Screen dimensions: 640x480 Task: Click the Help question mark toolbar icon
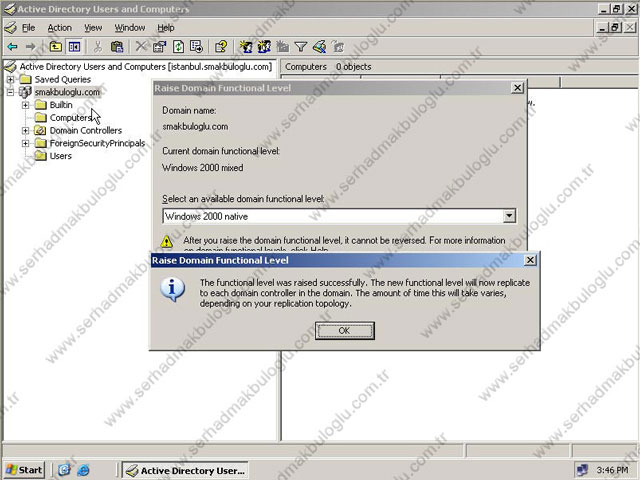tap(221, 47)
